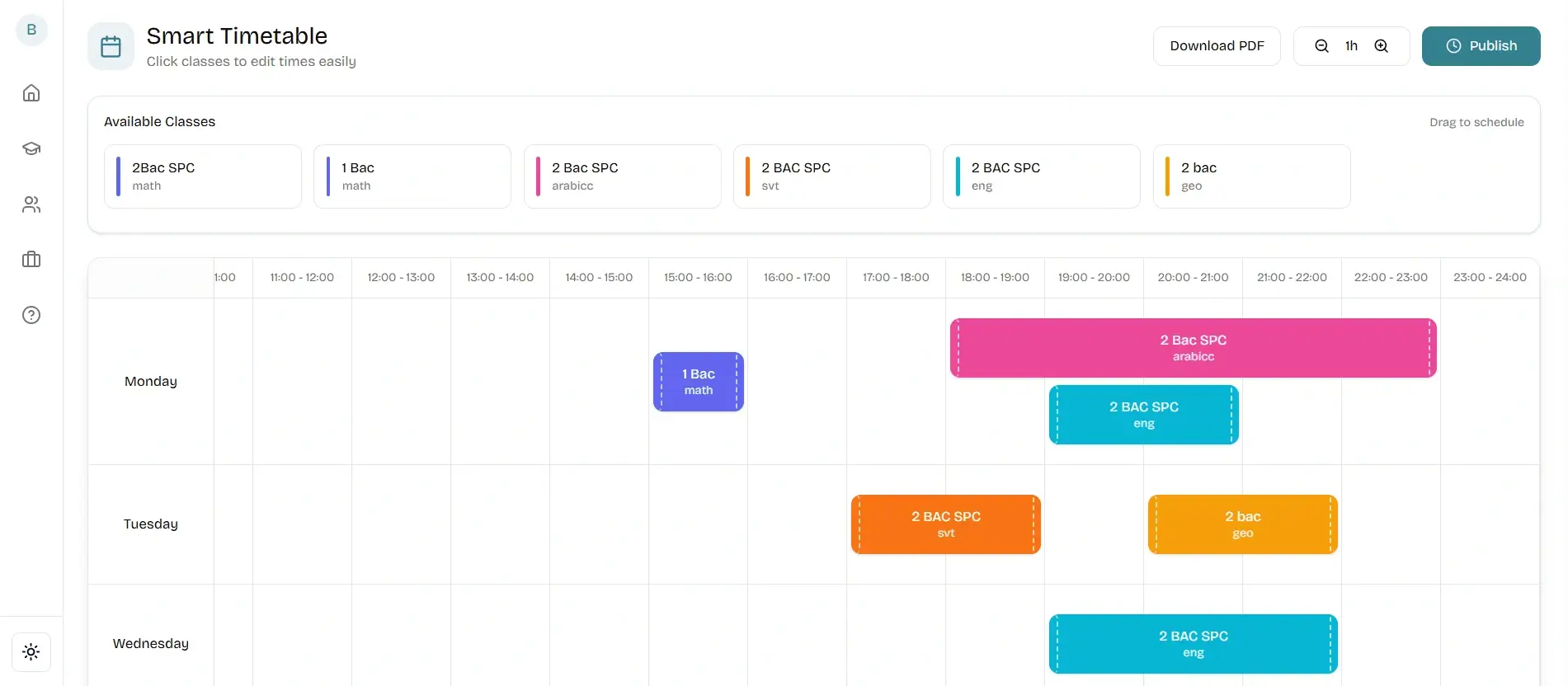Click the Monday 1 Bac math block
The image size is (1568, 686).
pos(699,382)
